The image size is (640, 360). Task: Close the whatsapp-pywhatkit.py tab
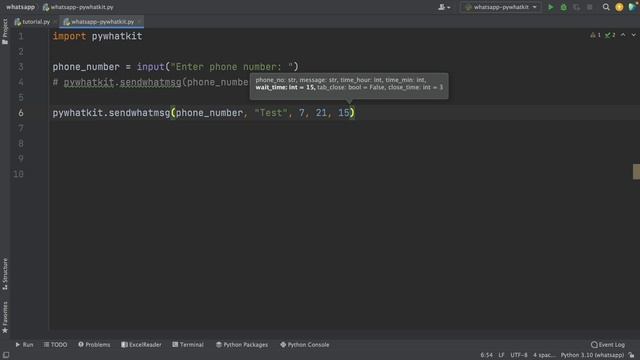(139, 22)
